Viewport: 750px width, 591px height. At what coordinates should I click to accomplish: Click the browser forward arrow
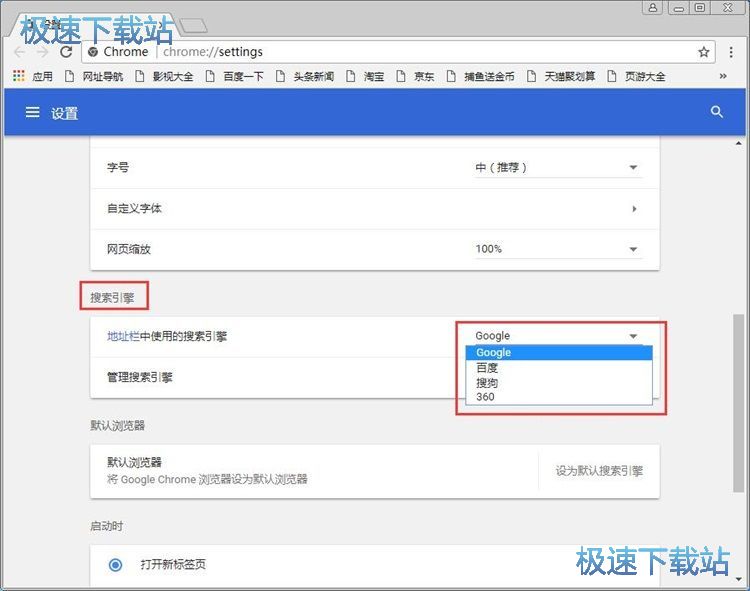click(43, 52)
